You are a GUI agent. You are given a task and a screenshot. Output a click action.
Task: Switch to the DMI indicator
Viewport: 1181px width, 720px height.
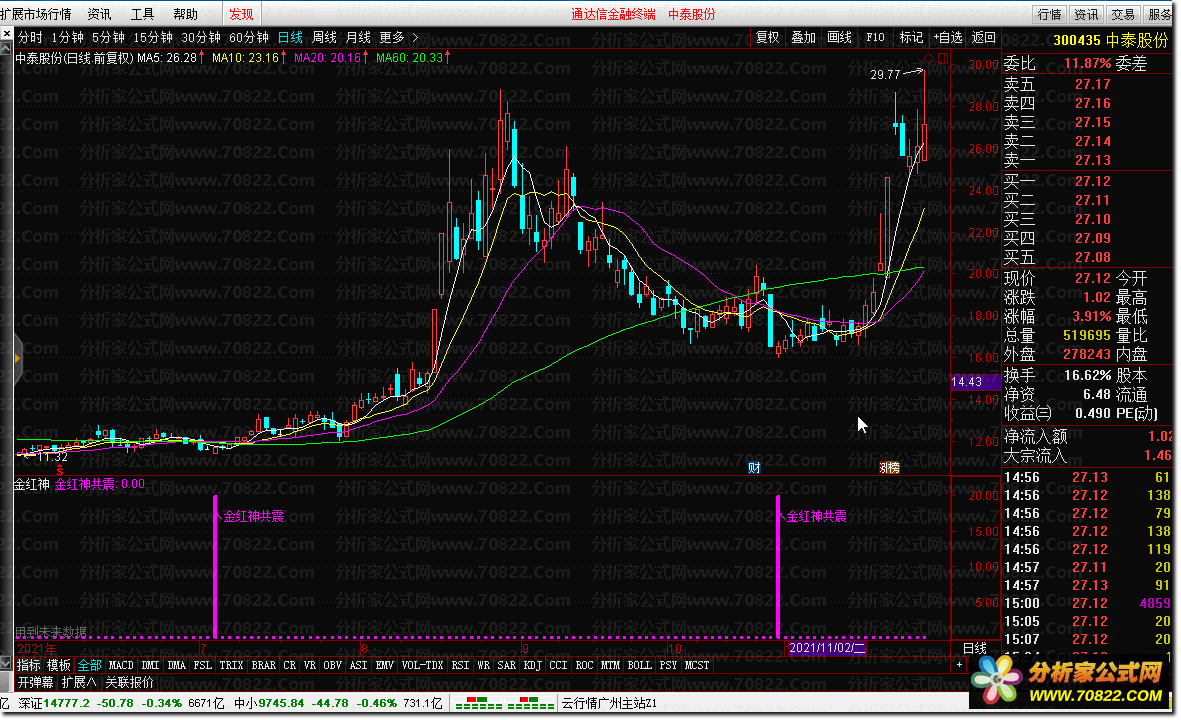151,665
